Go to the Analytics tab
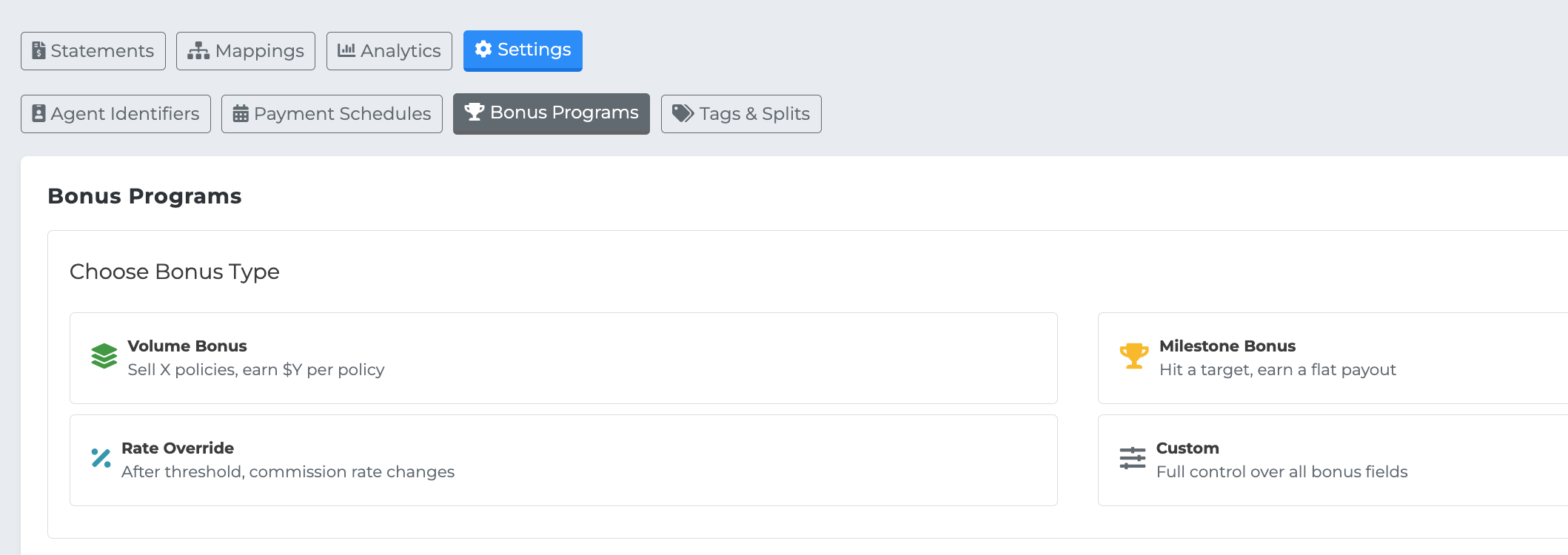Image resolution: width=1568 pixels, height=555 pixels. (389, 51)
